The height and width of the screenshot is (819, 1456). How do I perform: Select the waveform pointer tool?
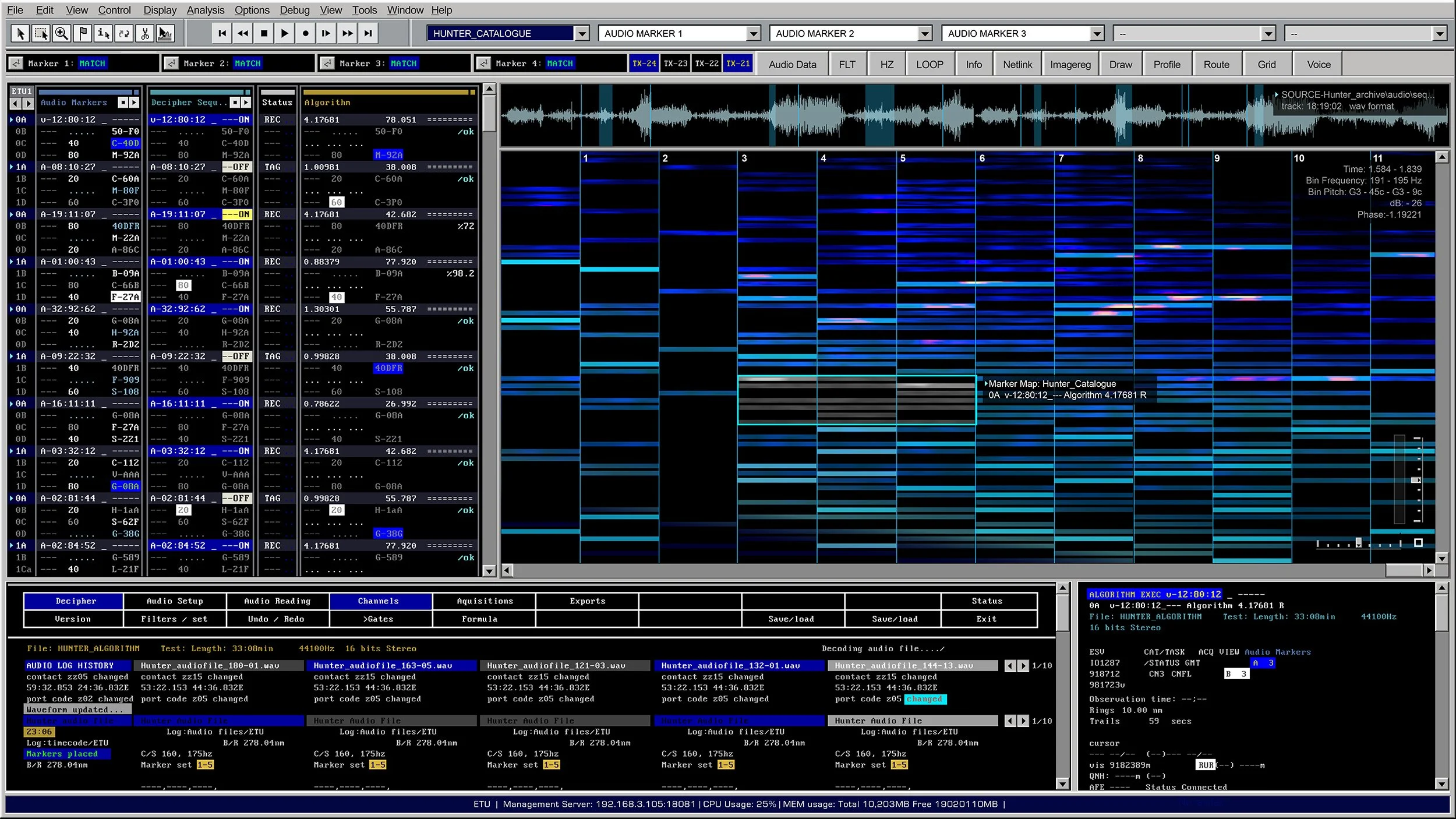(165, 33)
